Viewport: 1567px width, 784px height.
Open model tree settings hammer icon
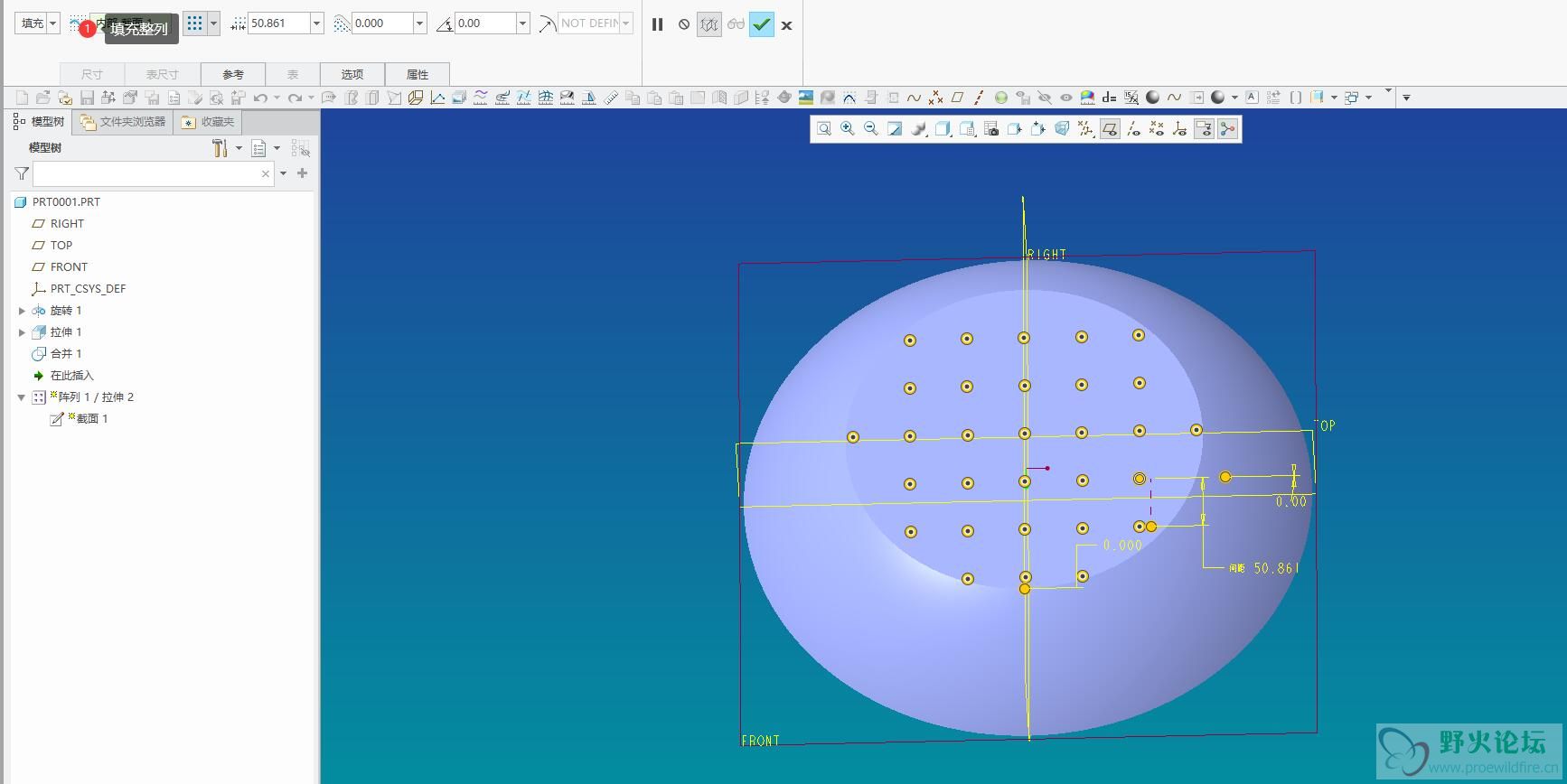220,148
